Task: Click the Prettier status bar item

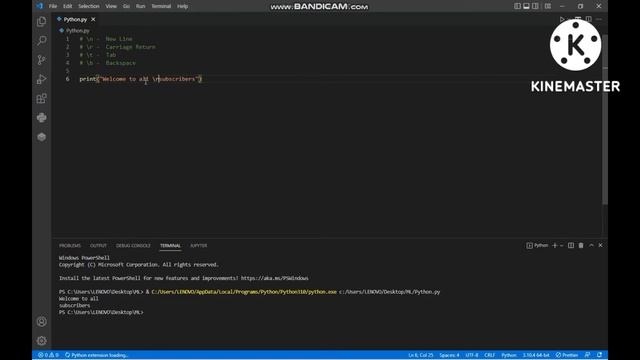Action: point(567,355)
